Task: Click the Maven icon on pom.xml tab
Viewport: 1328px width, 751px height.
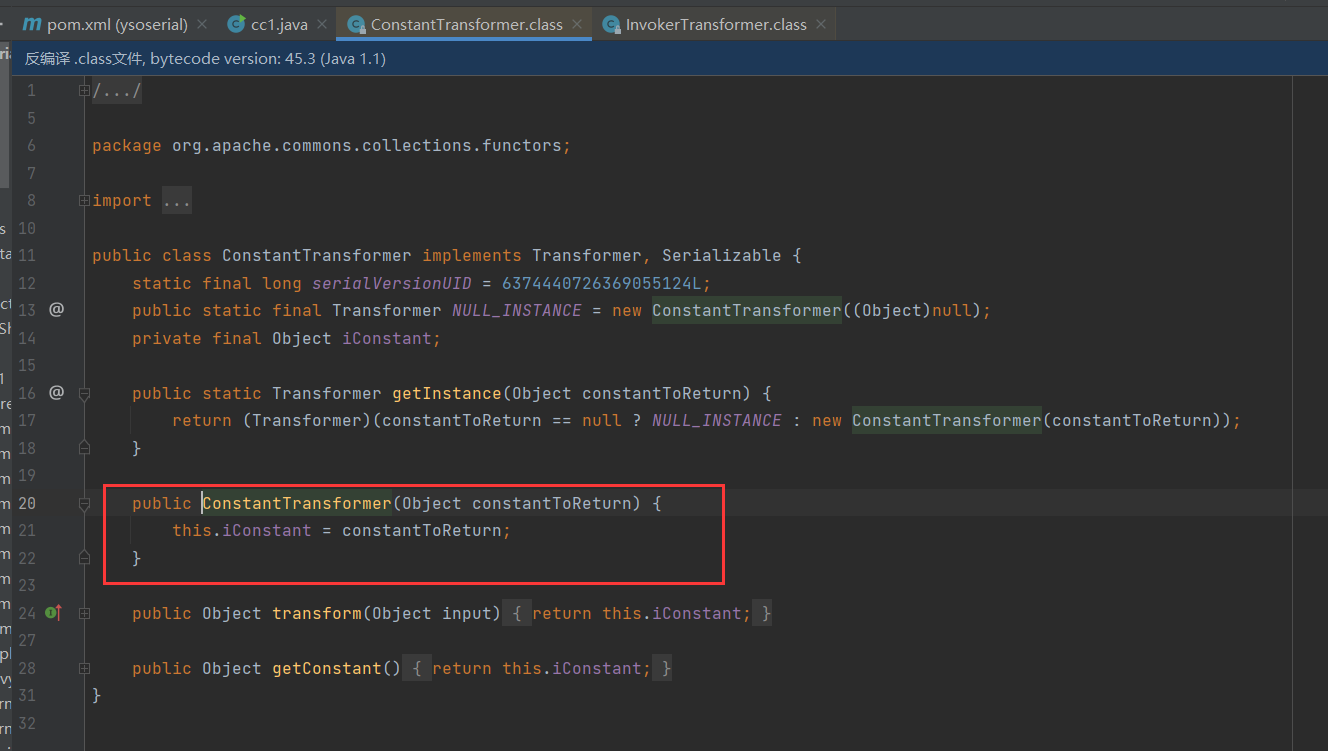Action: point(32,24)
